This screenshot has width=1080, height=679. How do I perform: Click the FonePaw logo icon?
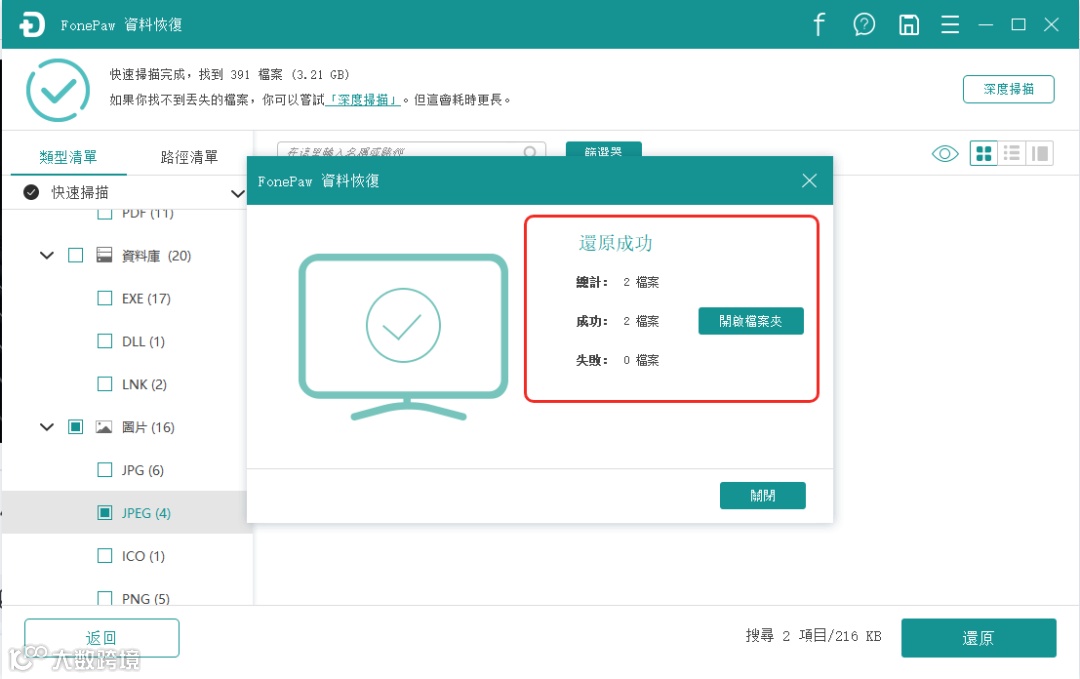[x=32, y=25]
